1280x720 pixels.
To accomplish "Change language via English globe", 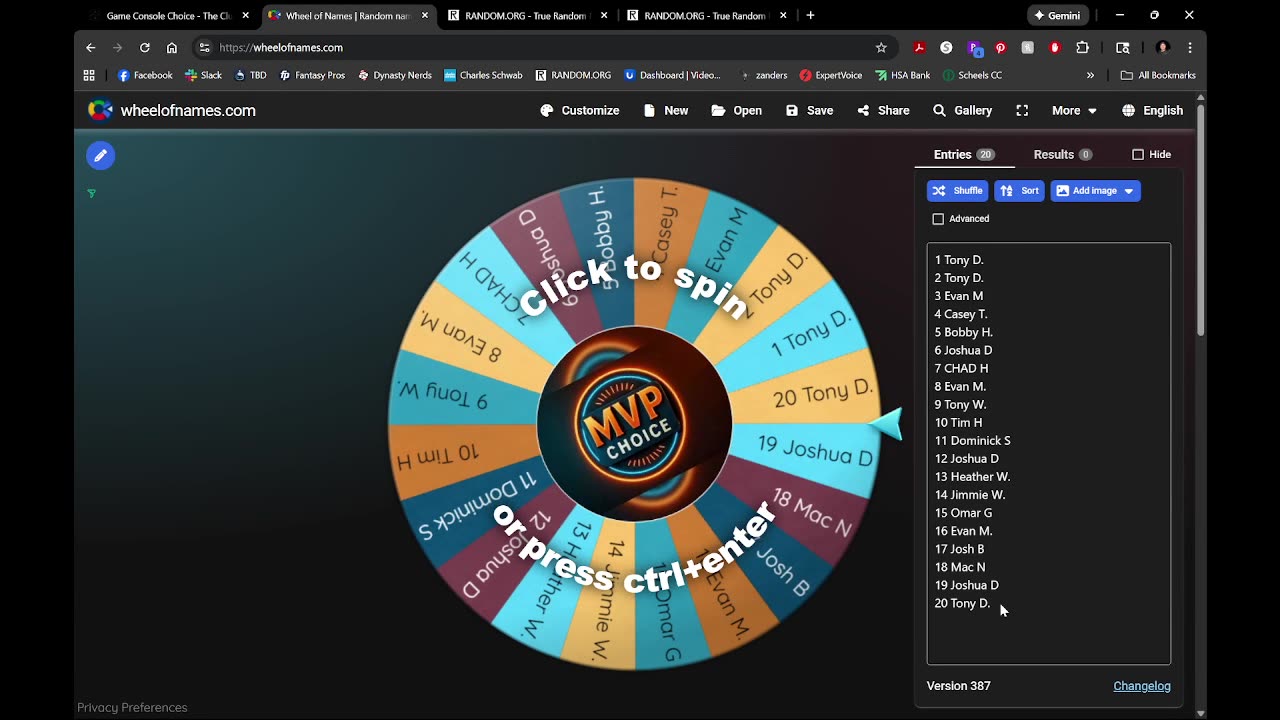I will [1153, 110].
